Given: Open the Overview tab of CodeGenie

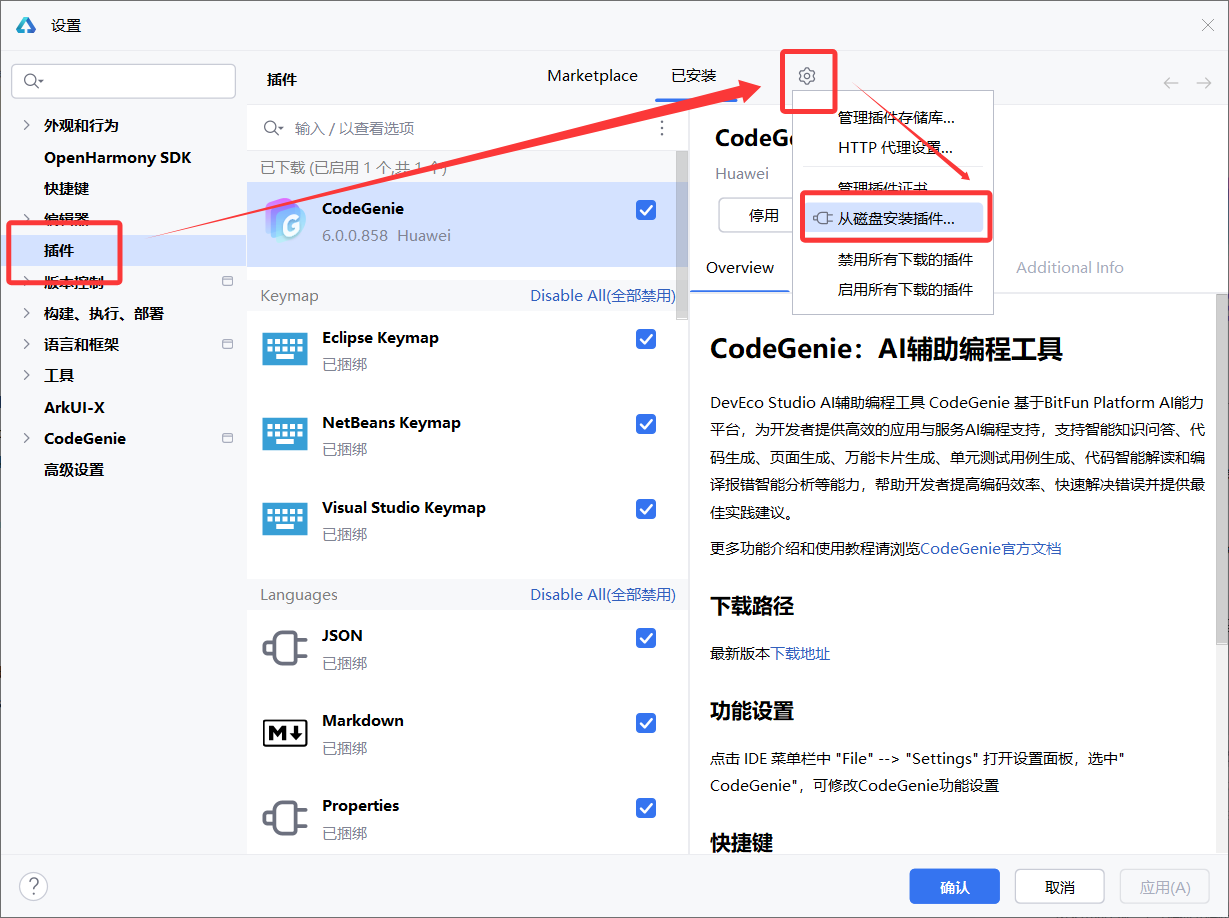Looking at the screenshot, I should (x=740, y=268).
